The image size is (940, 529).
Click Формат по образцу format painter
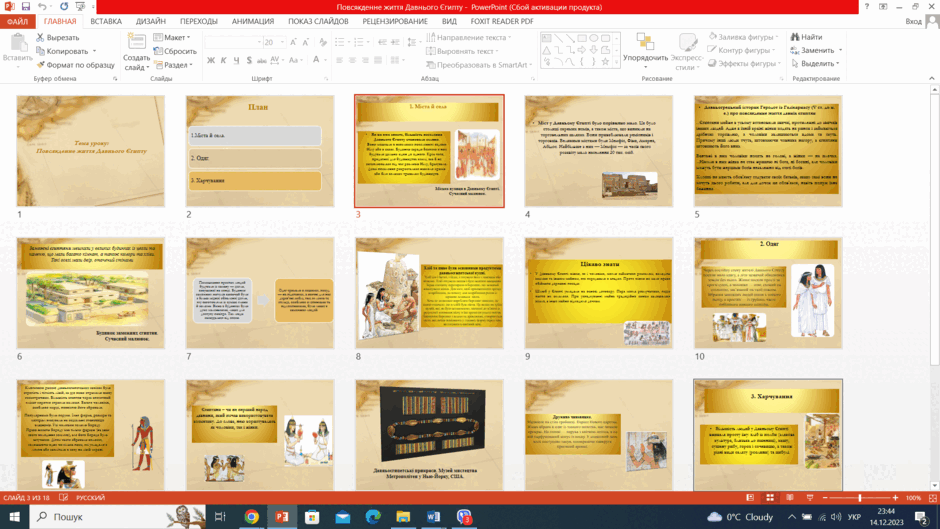click(75, 65)
